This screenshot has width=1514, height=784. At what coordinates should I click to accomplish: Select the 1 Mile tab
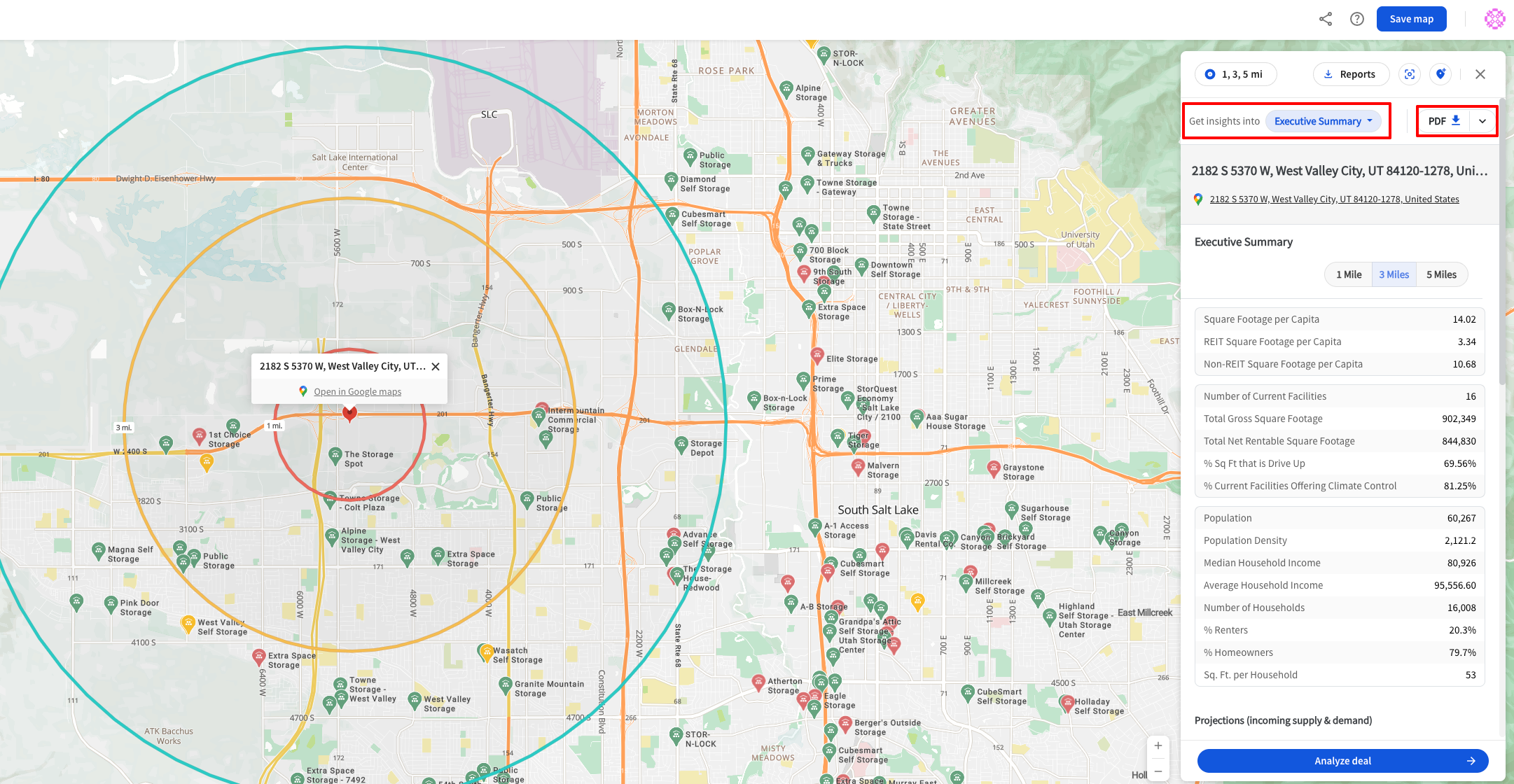pos(1349,274)
